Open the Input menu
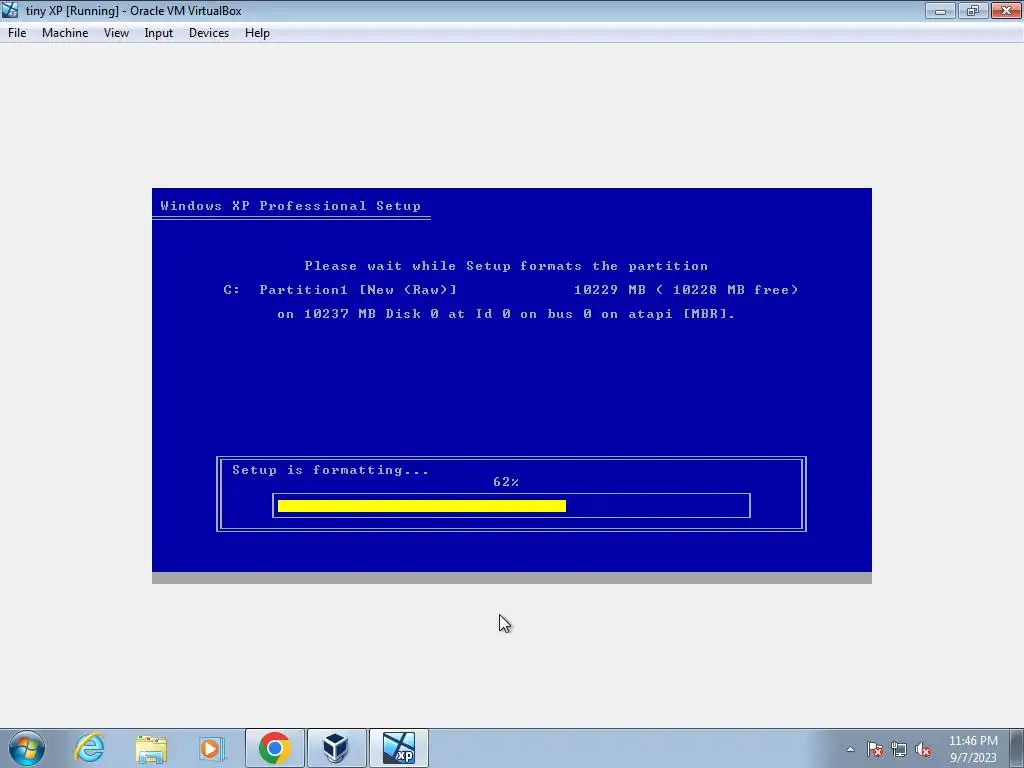The height and width of the screenshot is (768, 1024). coord(159,33)
